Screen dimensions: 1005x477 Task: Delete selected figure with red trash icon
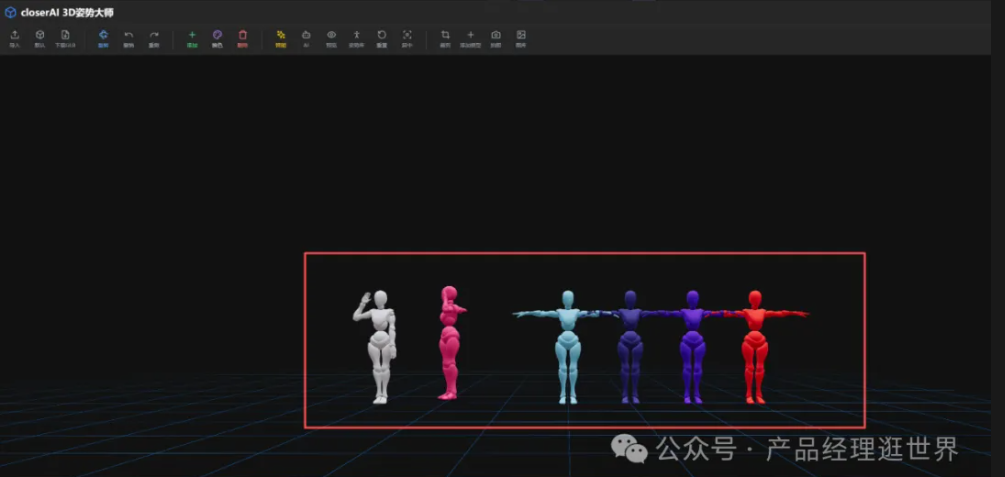pyautogui.click(x=242, y=35)
